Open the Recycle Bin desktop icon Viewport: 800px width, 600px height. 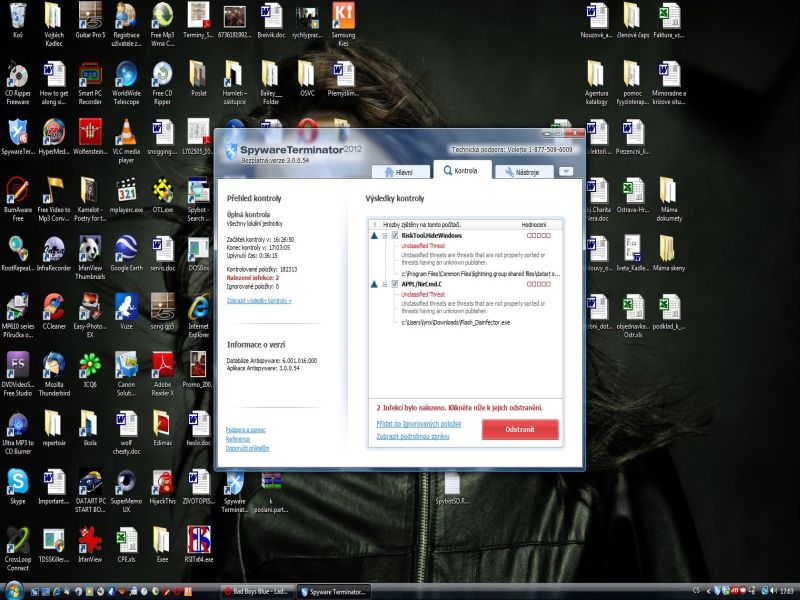pyautogui.click(x=17, y=20)
